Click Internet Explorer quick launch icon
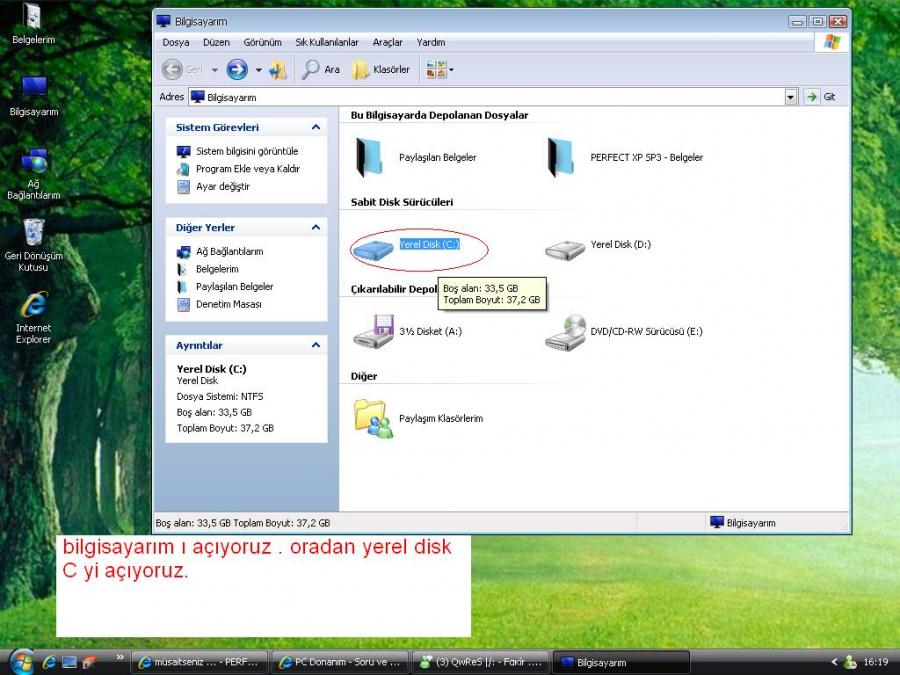 click(x=49, y=662)
